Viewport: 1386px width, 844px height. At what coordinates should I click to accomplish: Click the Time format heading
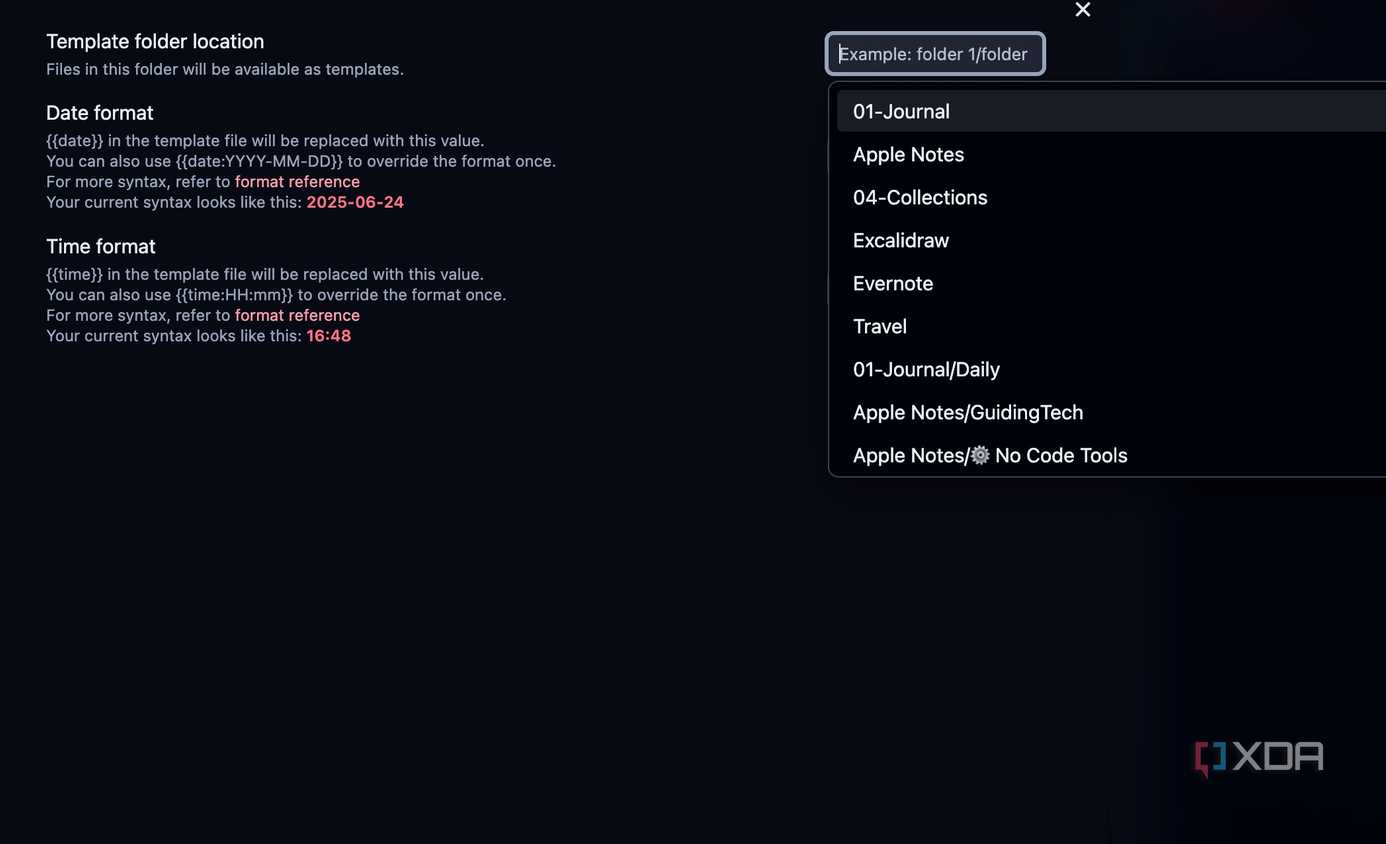coord(101,246)
